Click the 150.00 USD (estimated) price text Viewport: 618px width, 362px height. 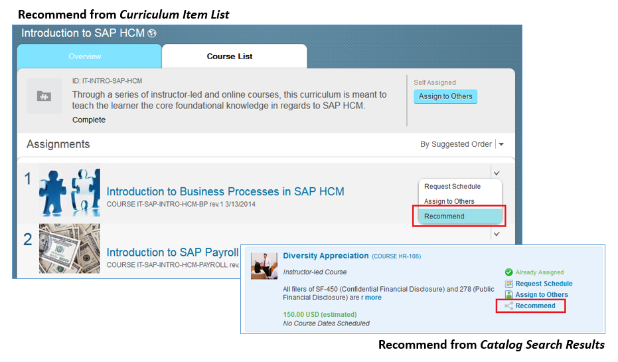320,314
